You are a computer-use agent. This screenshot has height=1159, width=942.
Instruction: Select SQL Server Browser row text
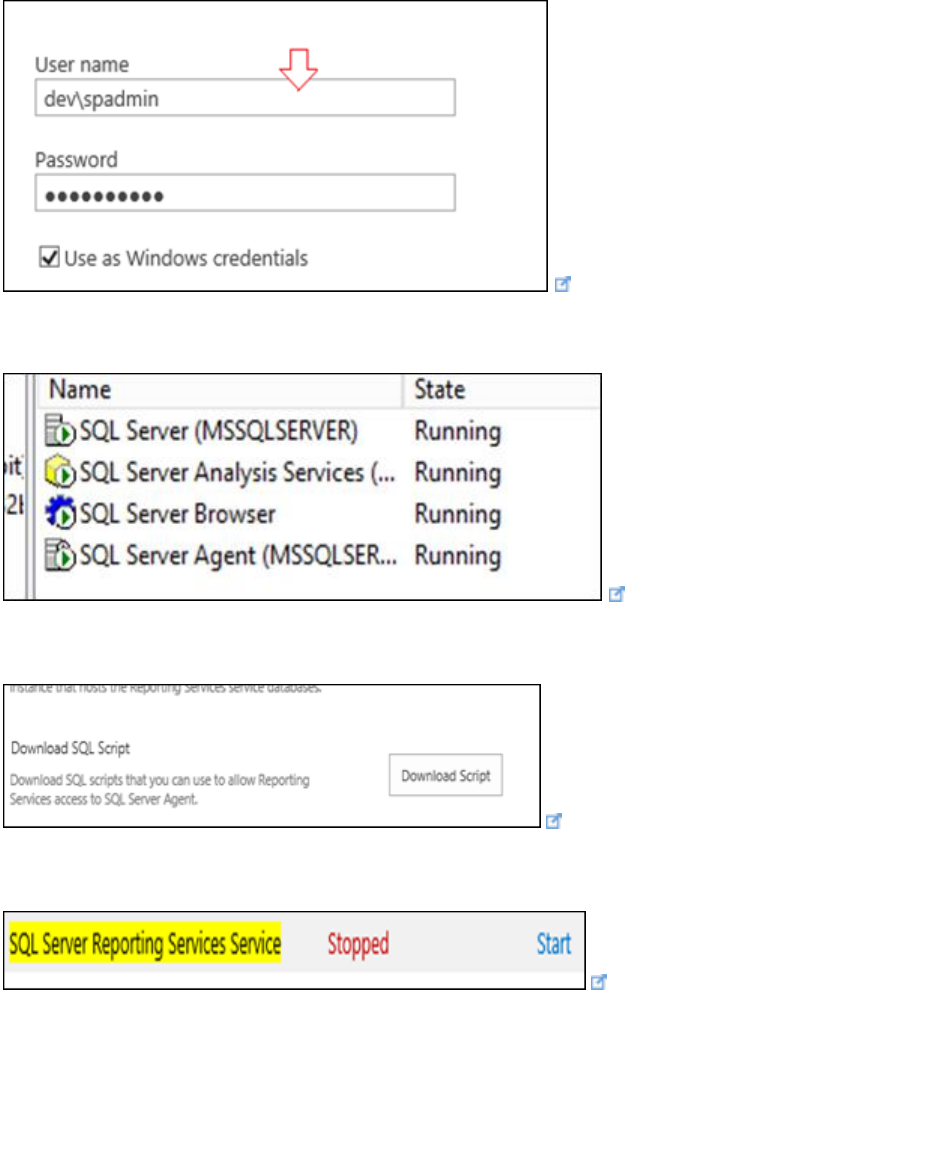coord(177,514)
